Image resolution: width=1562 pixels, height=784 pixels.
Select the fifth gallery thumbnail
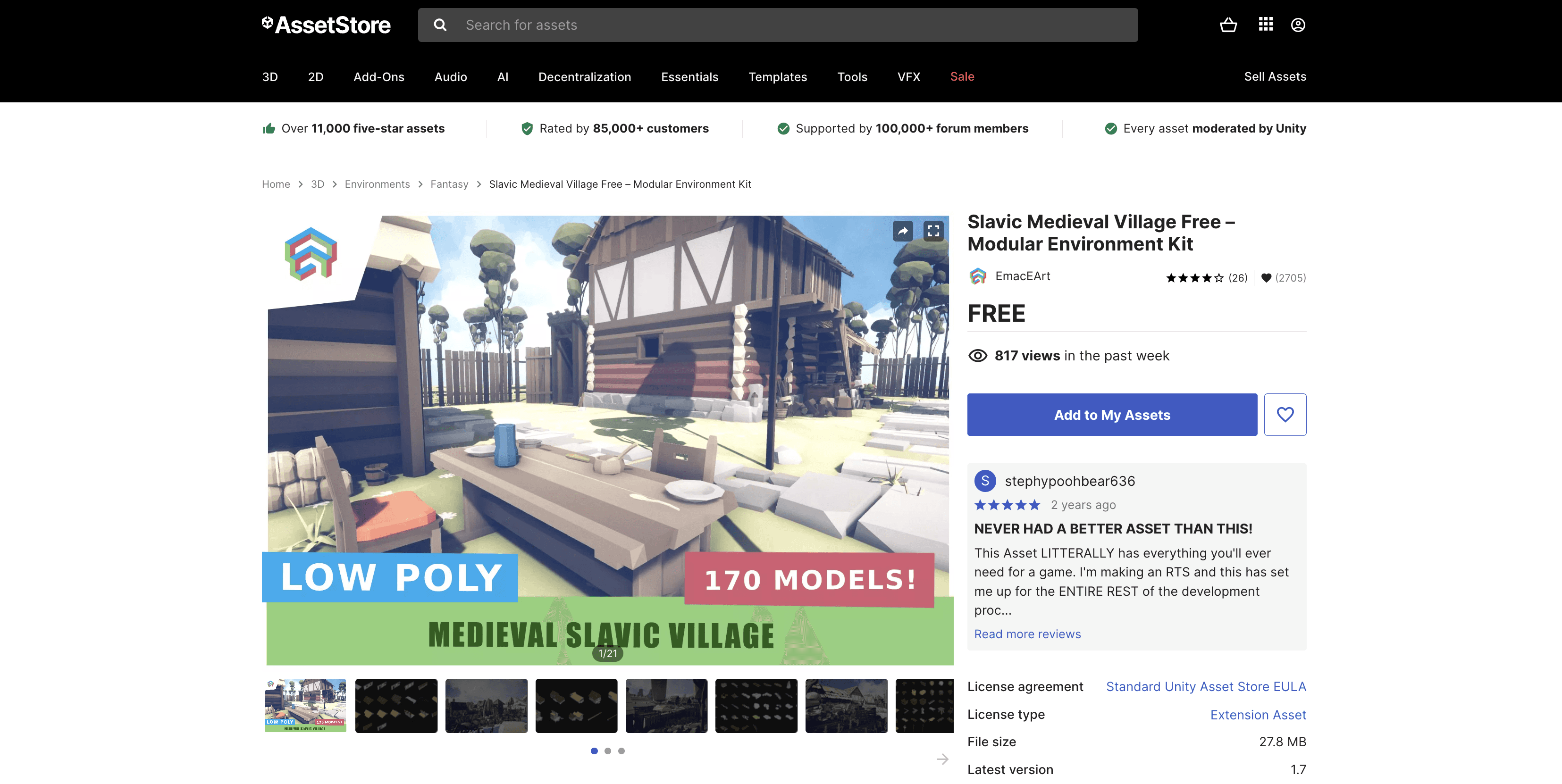666,706
